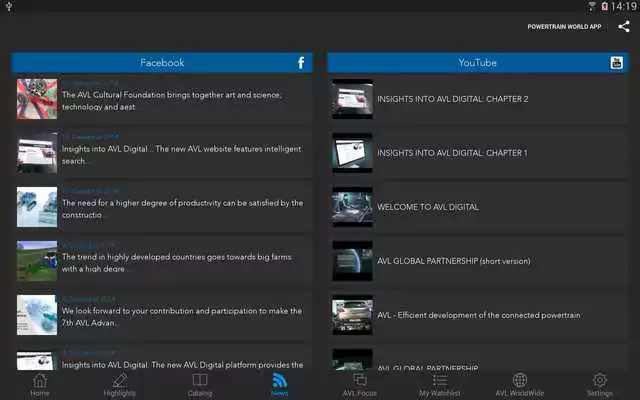Screen dimensions: 640x400
Task: Open post about AVL Digital platform provides
Action: pos(162,359)
